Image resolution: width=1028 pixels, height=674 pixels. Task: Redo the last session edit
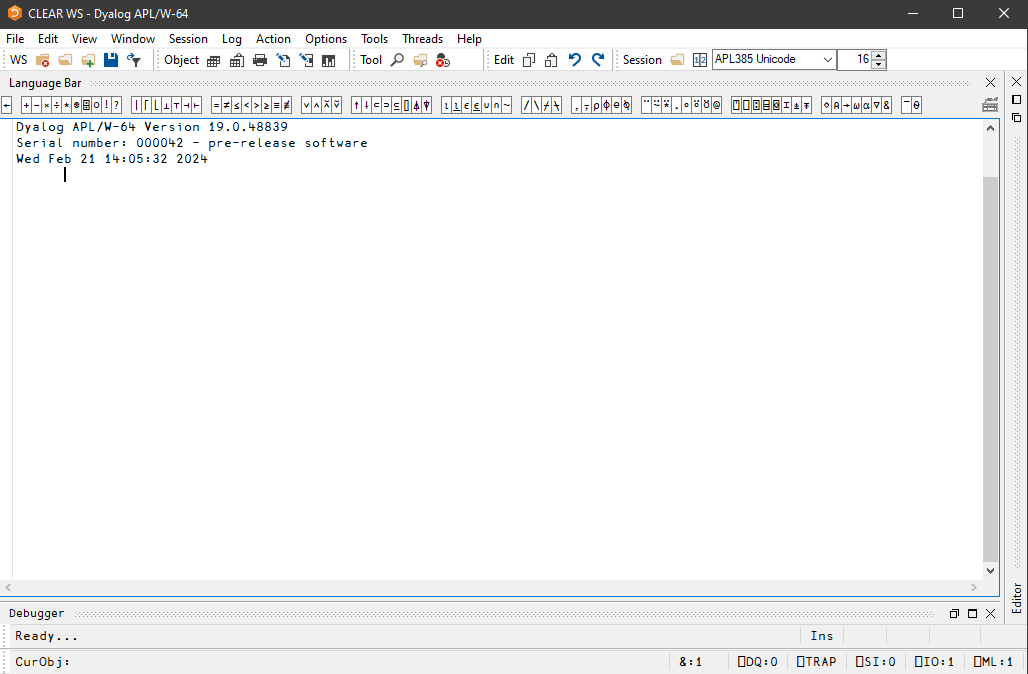(x=598, y=59)
